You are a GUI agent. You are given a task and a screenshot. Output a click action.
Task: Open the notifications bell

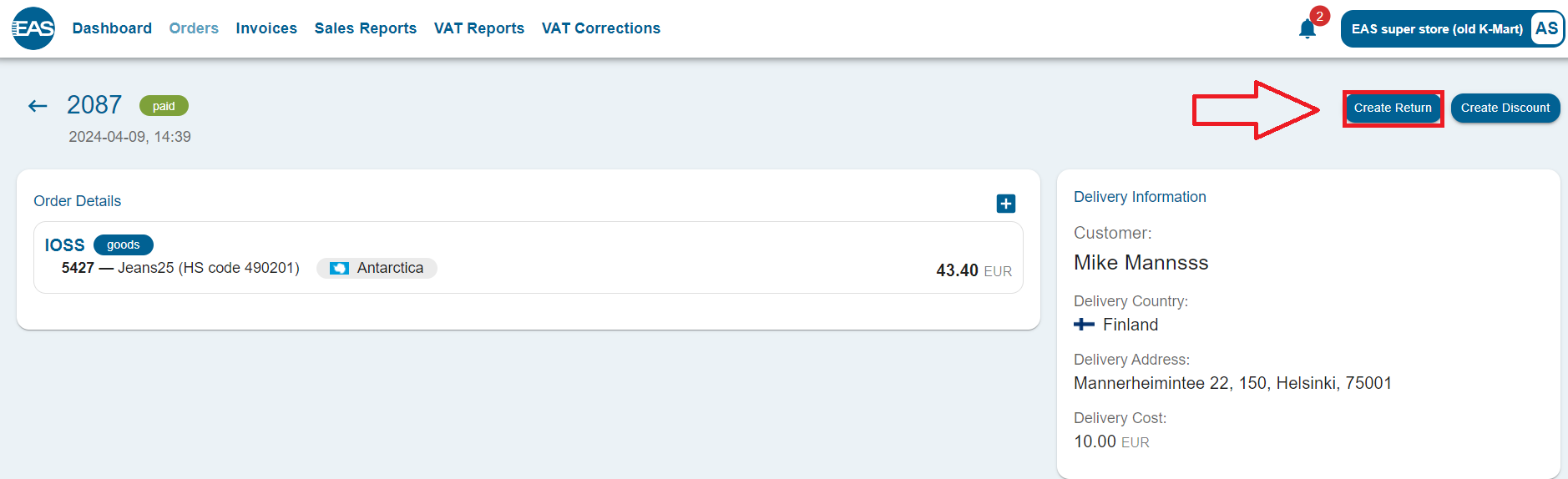coord(1307,30)
